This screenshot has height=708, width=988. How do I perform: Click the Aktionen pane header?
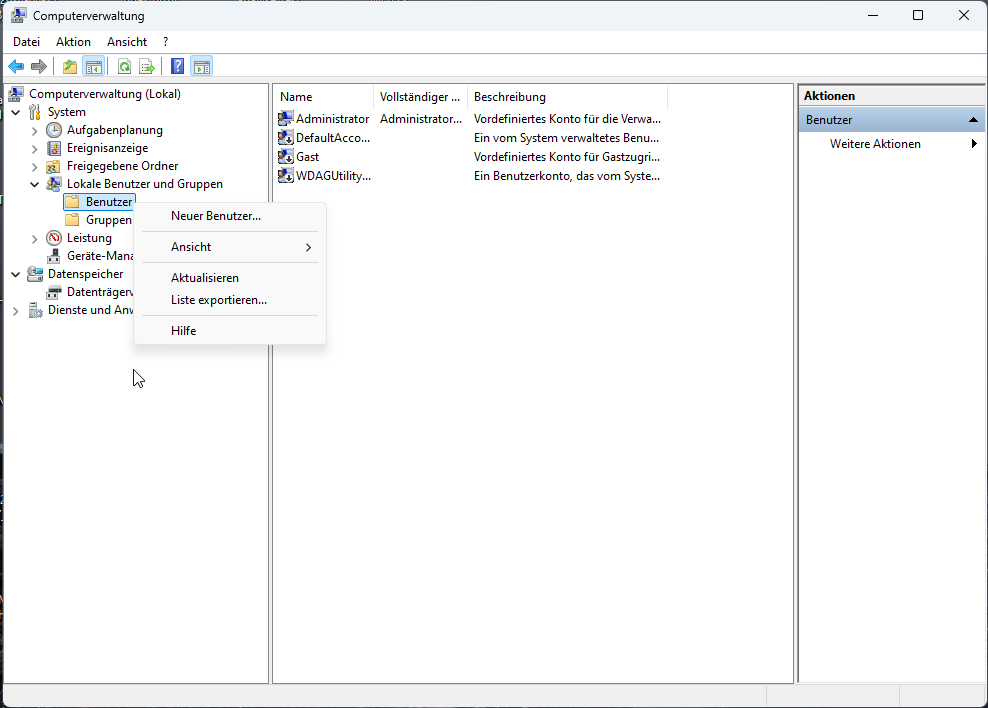tap(892, 96)
